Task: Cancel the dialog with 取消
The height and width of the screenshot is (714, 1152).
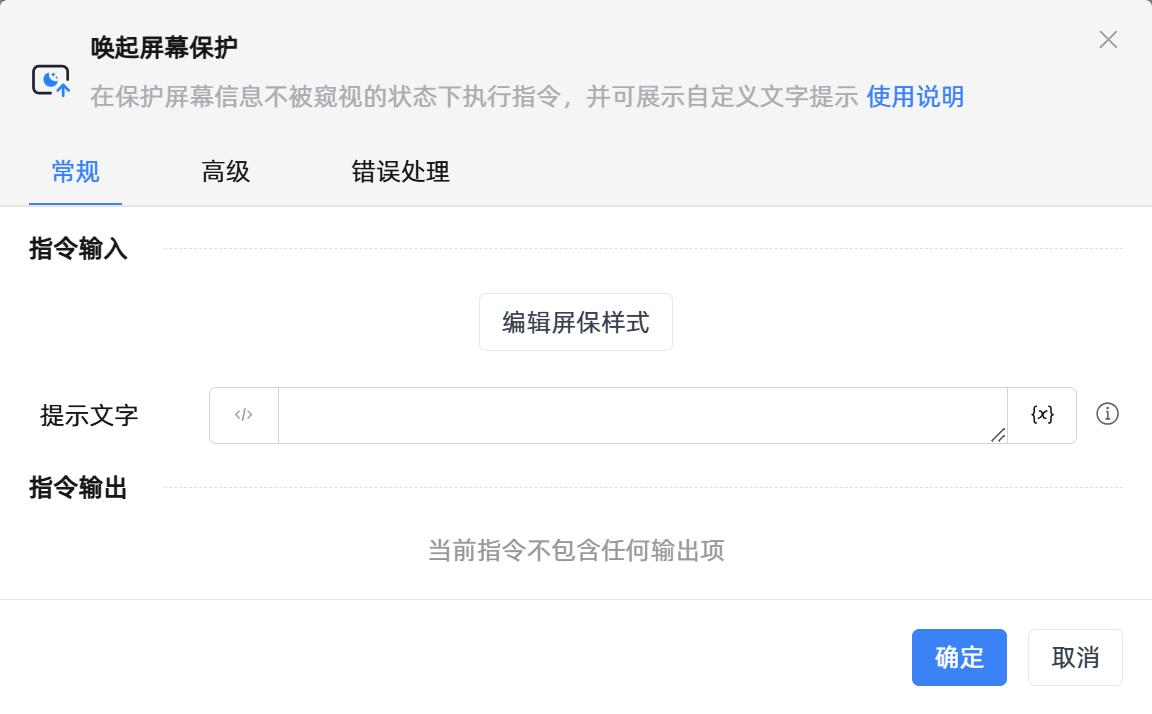Action: (x=1075, y=657)
